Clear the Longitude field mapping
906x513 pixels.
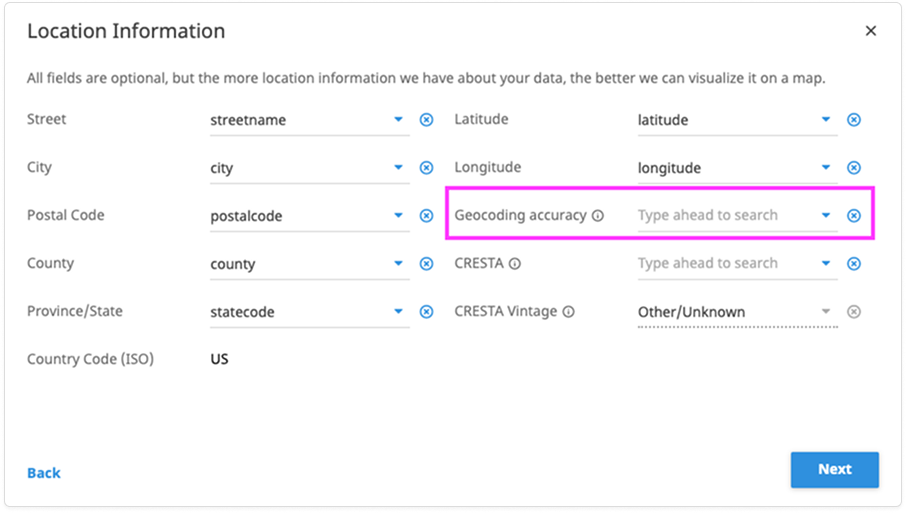[854, 168]
